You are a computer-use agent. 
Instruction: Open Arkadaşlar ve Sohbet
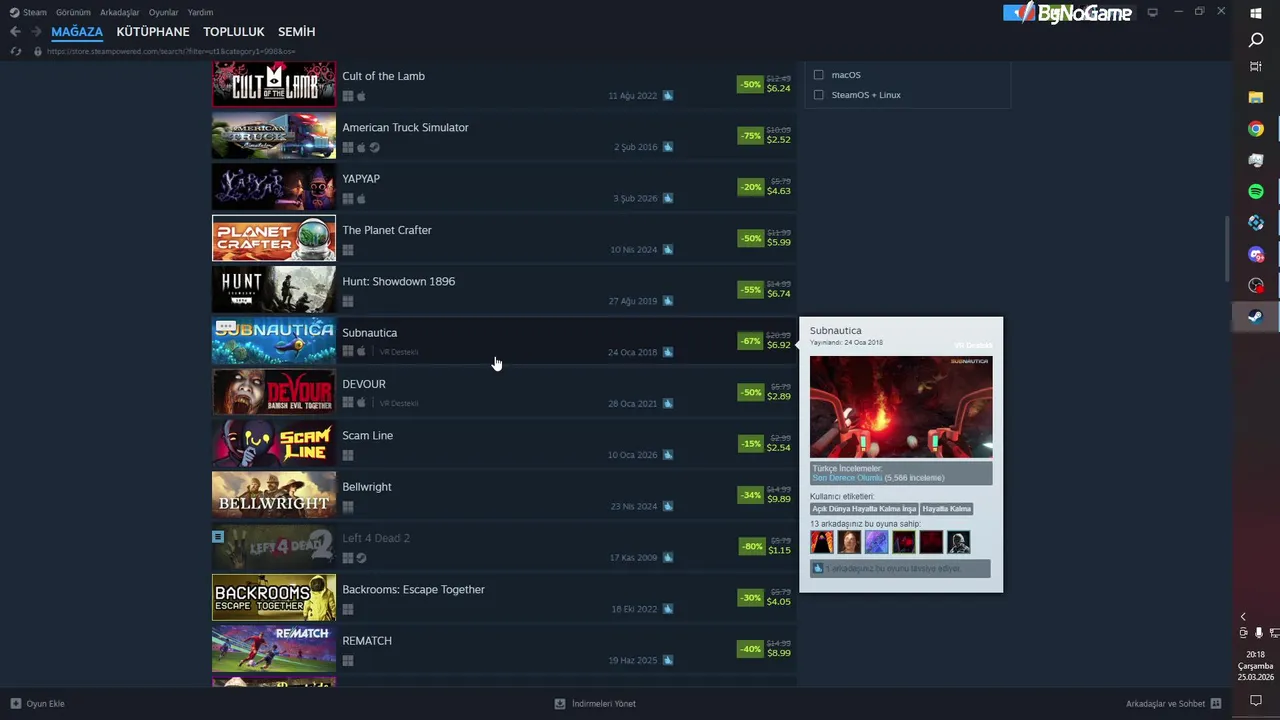click(x=1173, y=704)
